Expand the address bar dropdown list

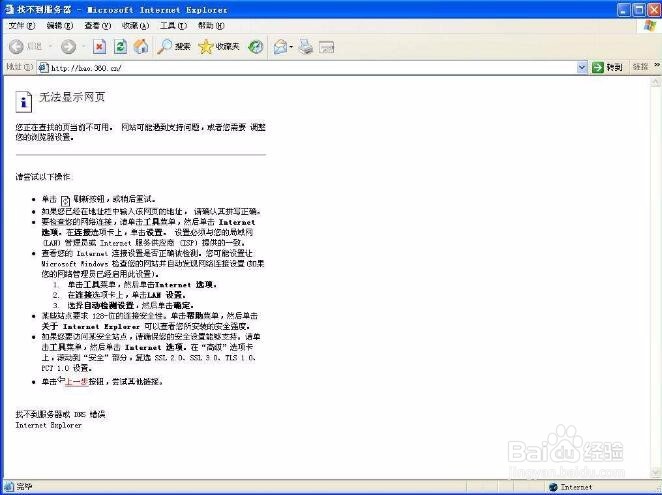point(582,68)
